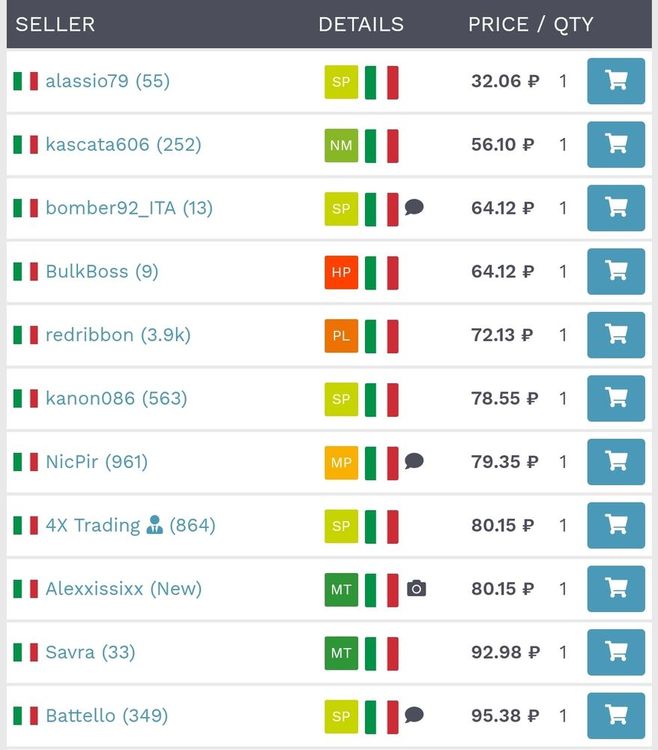The image size is (658, 750).
Task: Open redribbon (3.9k) seller profile
Action: 89,335
